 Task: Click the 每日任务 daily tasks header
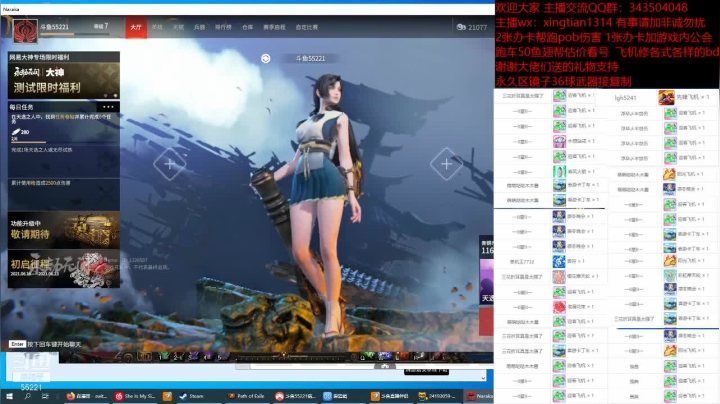pyautogui.click(x=22, y=107)
